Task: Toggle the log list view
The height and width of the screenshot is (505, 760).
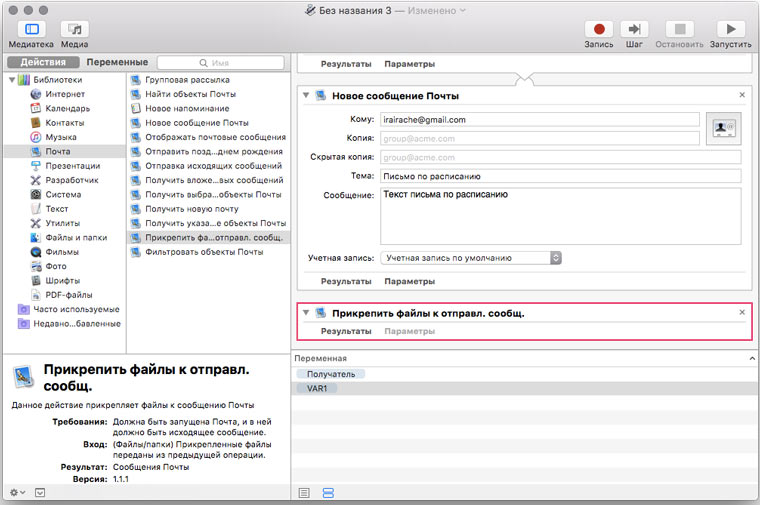Action: pyautogui.click(x=304, y=493)
